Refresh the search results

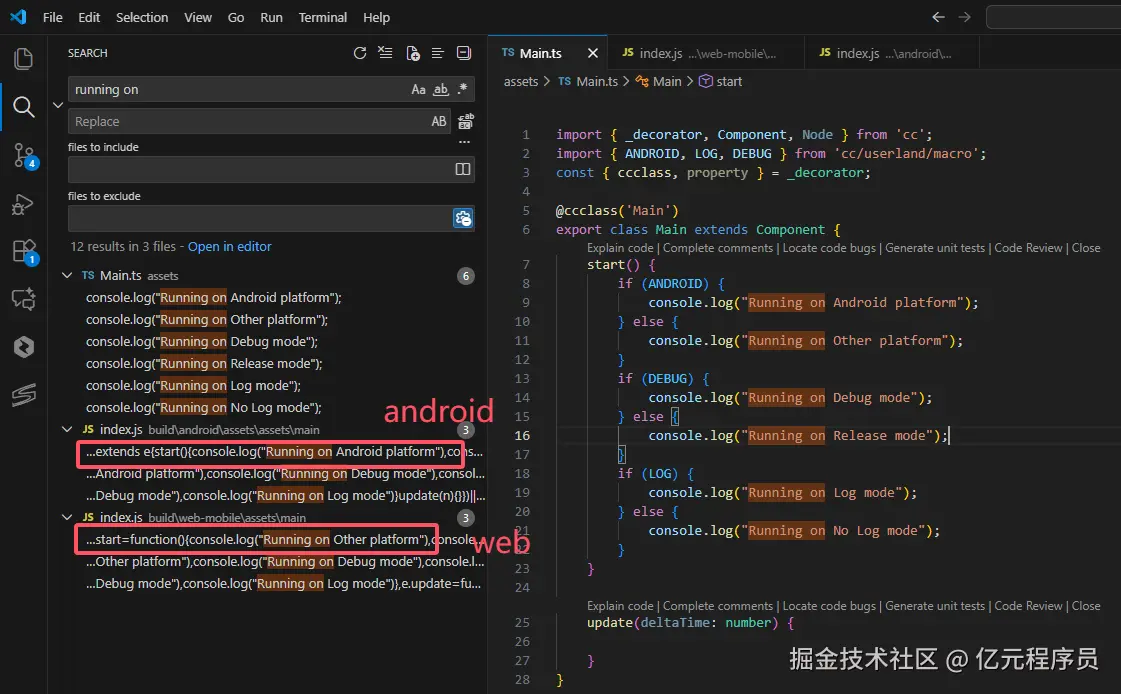360,53
